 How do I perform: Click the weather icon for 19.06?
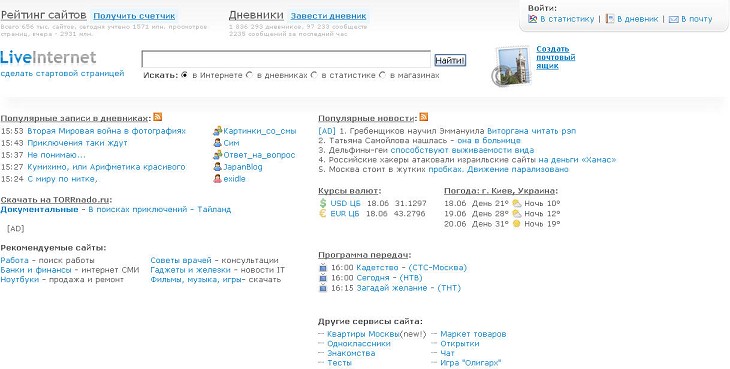coord(517,214)
